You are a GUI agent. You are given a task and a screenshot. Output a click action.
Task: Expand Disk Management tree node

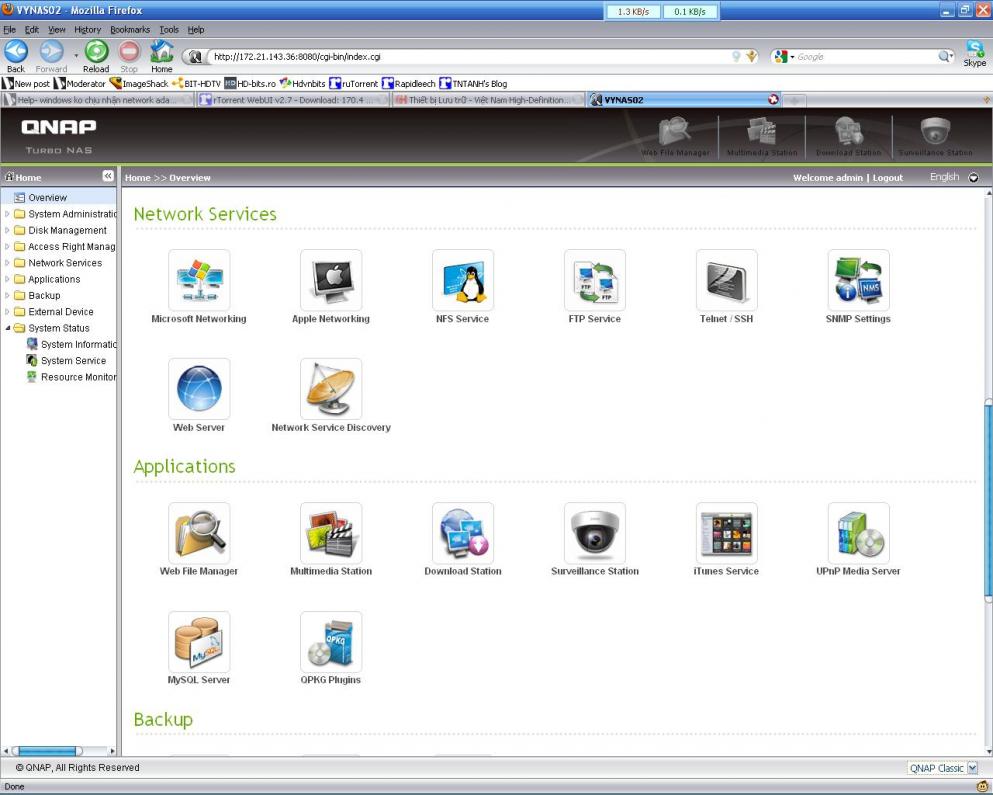point(7,231)
